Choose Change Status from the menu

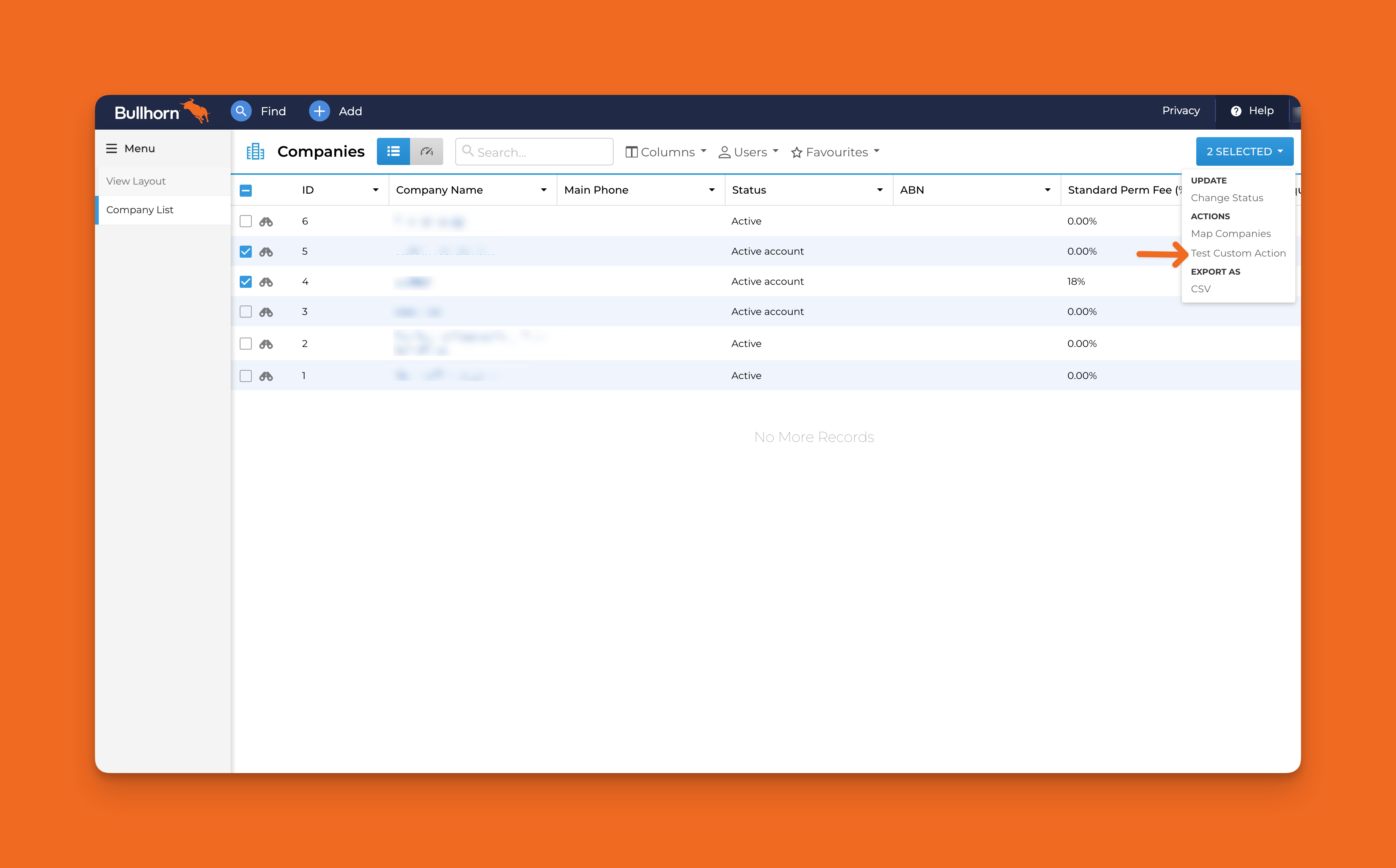[x=1227, y=198]
